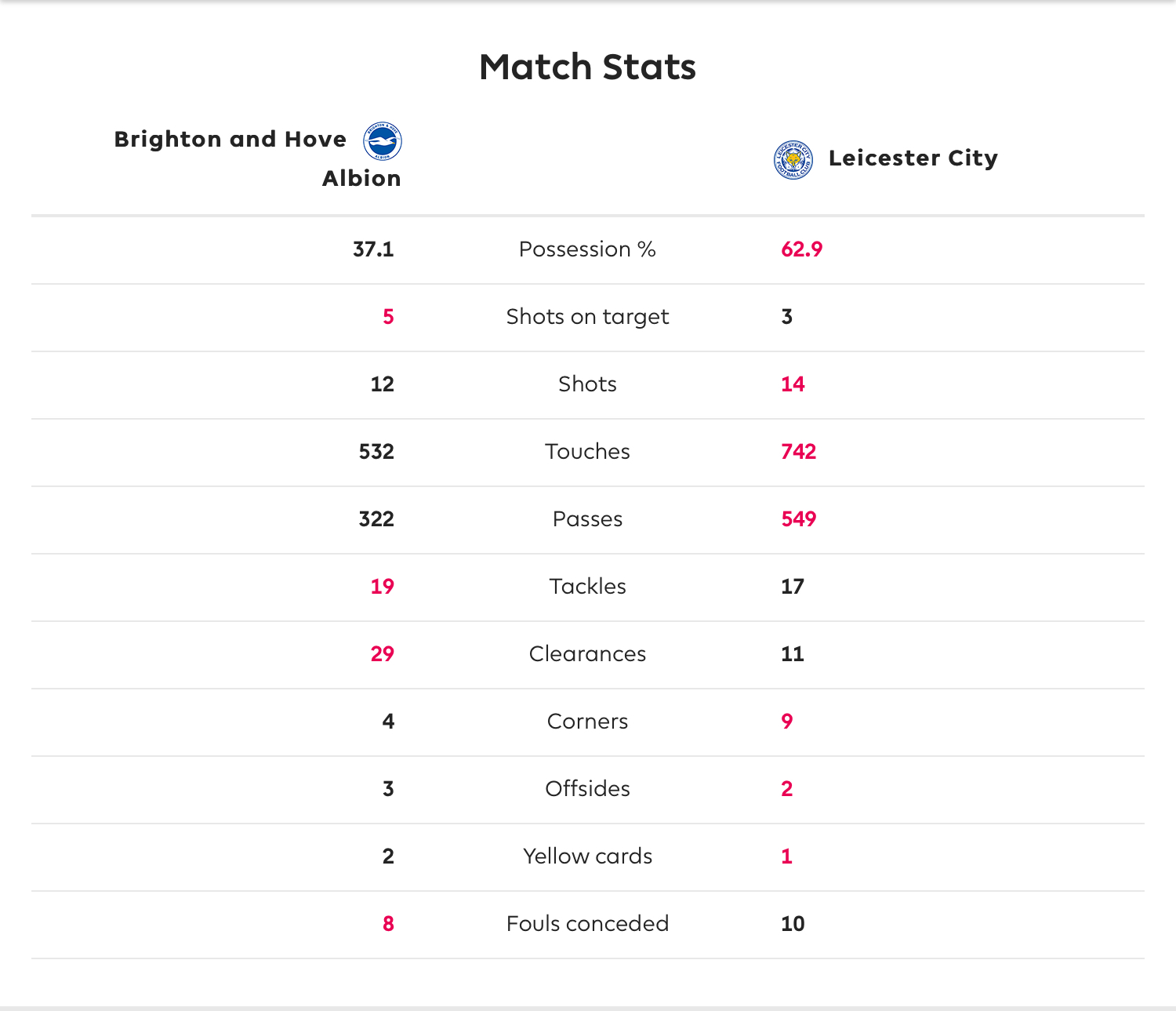Click the Leicester City club crest
The image size is (1176, 1011).
tap(793, 160)
